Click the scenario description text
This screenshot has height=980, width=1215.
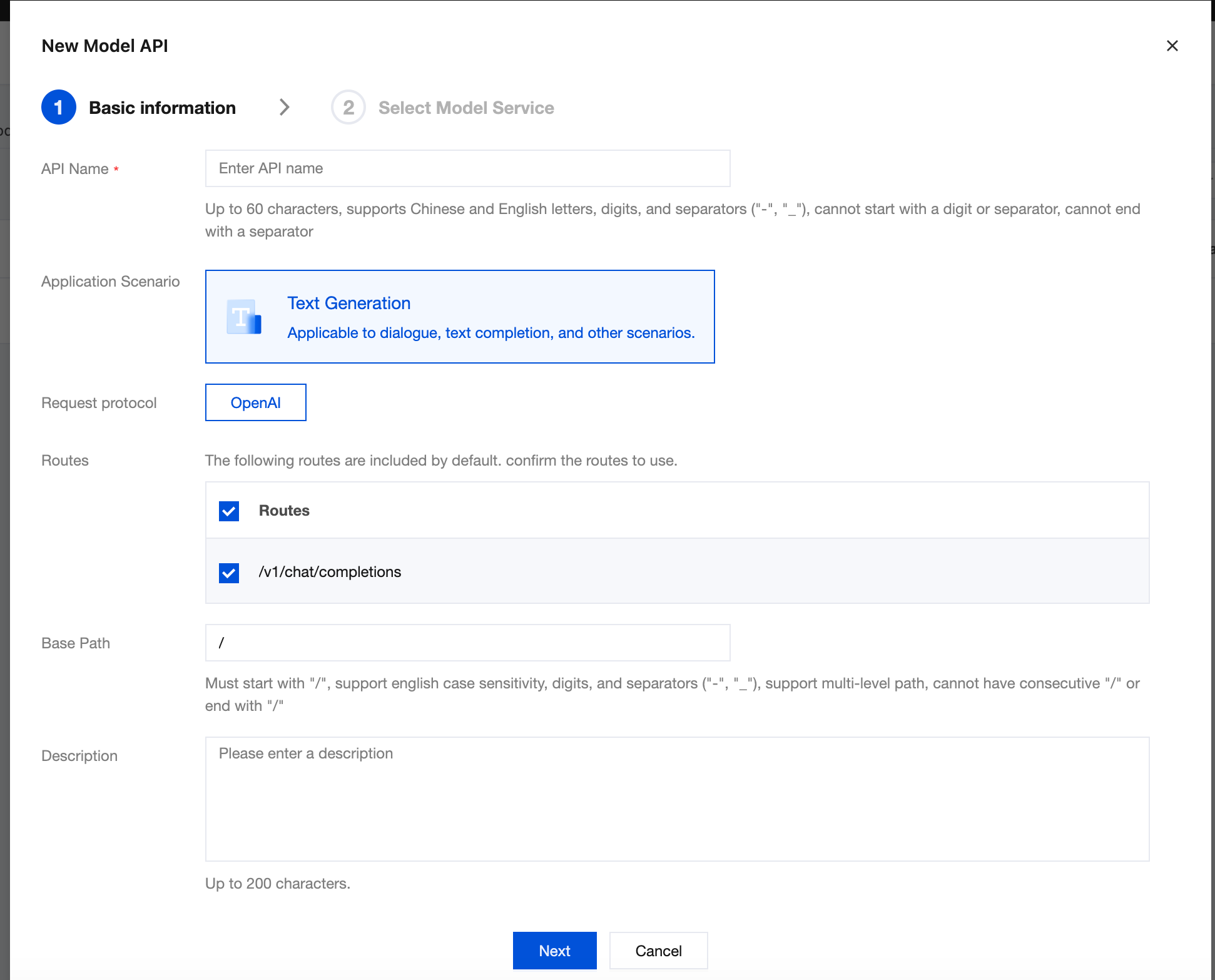491,333
